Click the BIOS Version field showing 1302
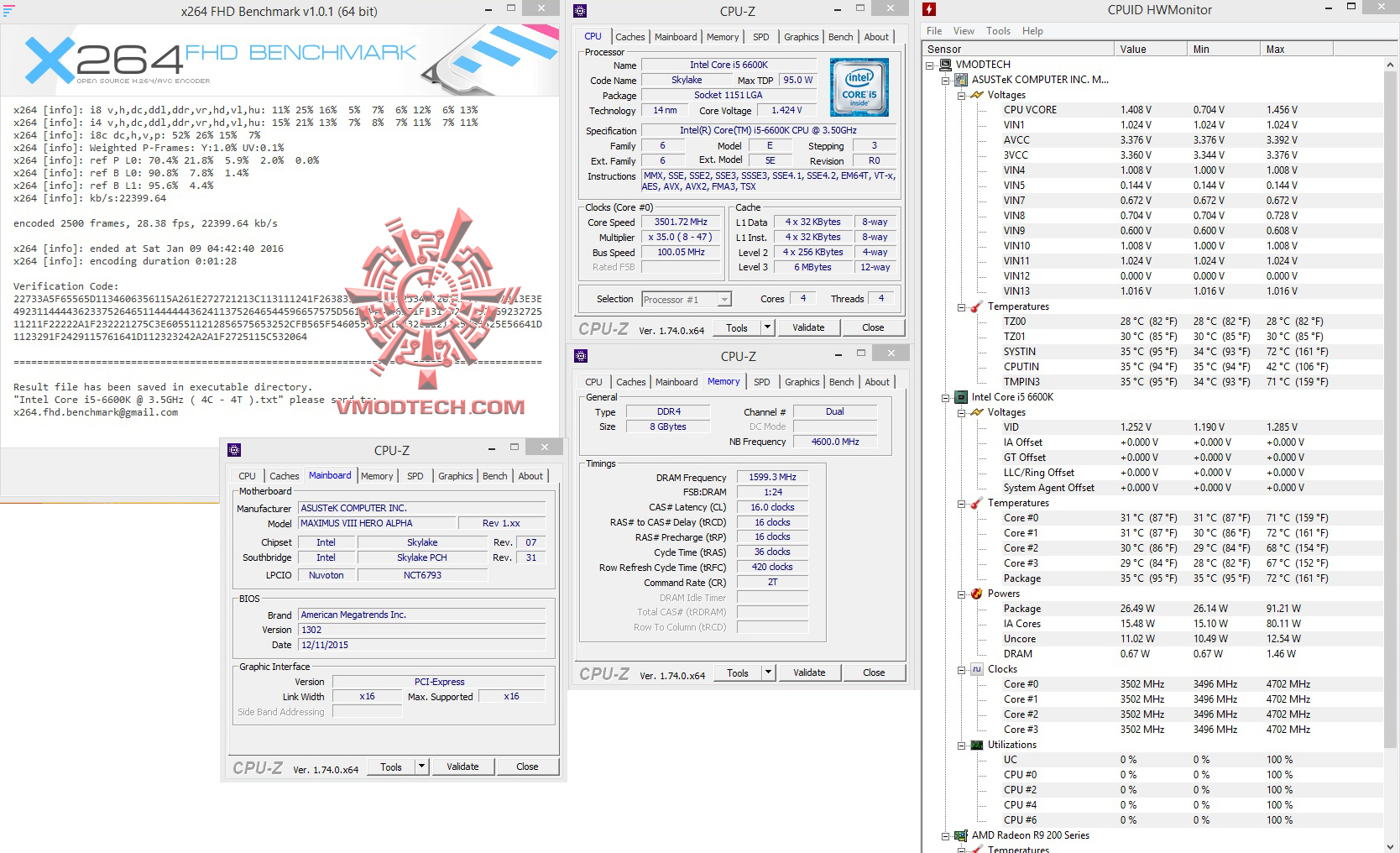The height and width of the screenshot is (853, 1400). click(x=422, y=630)
